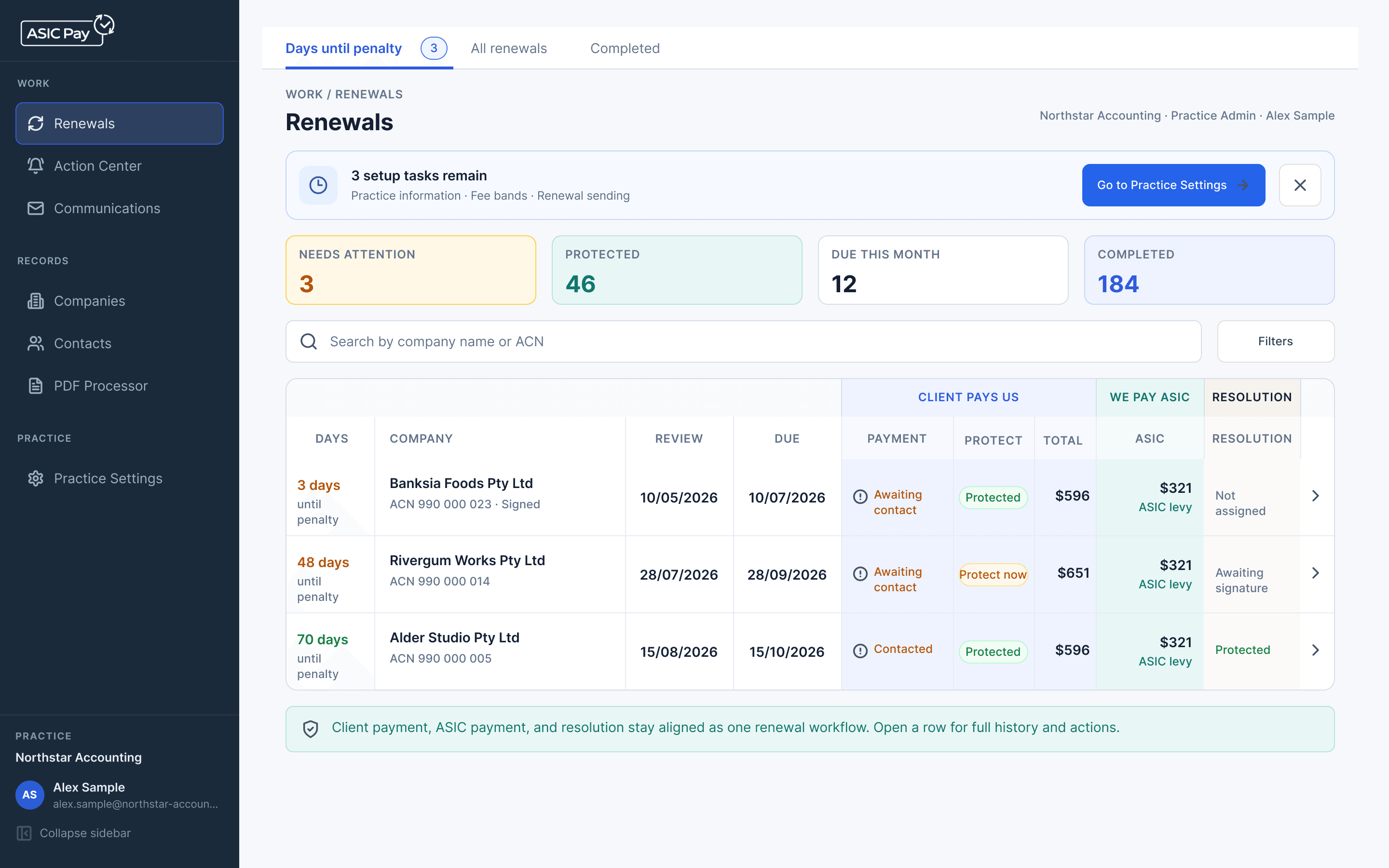Click Not assigned resolution for Banksia Foods

[x=1240, y=503]
